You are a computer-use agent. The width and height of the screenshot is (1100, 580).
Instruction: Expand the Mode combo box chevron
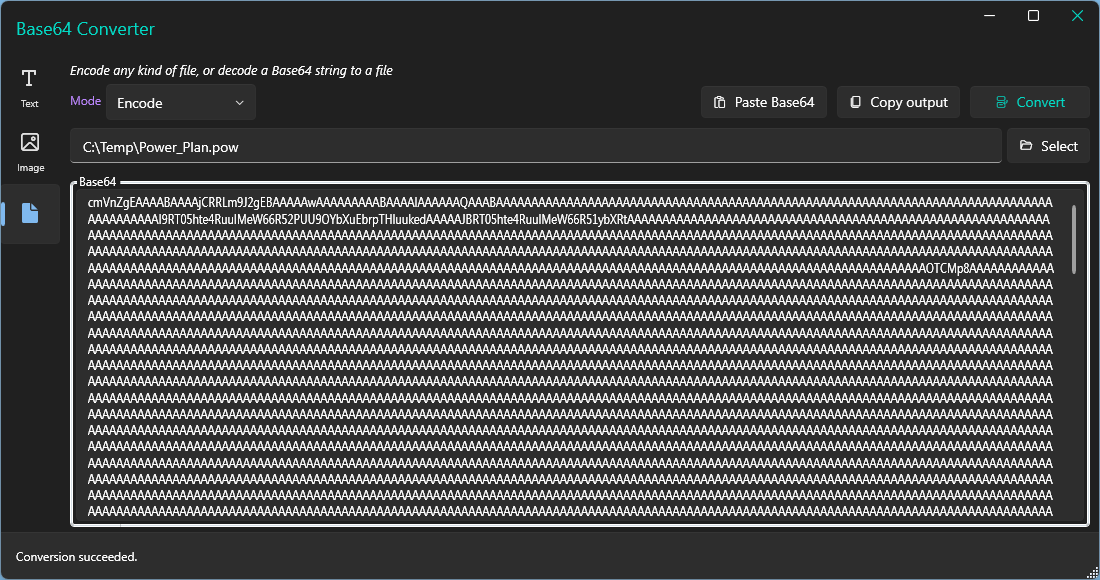(x=240, y=102)
